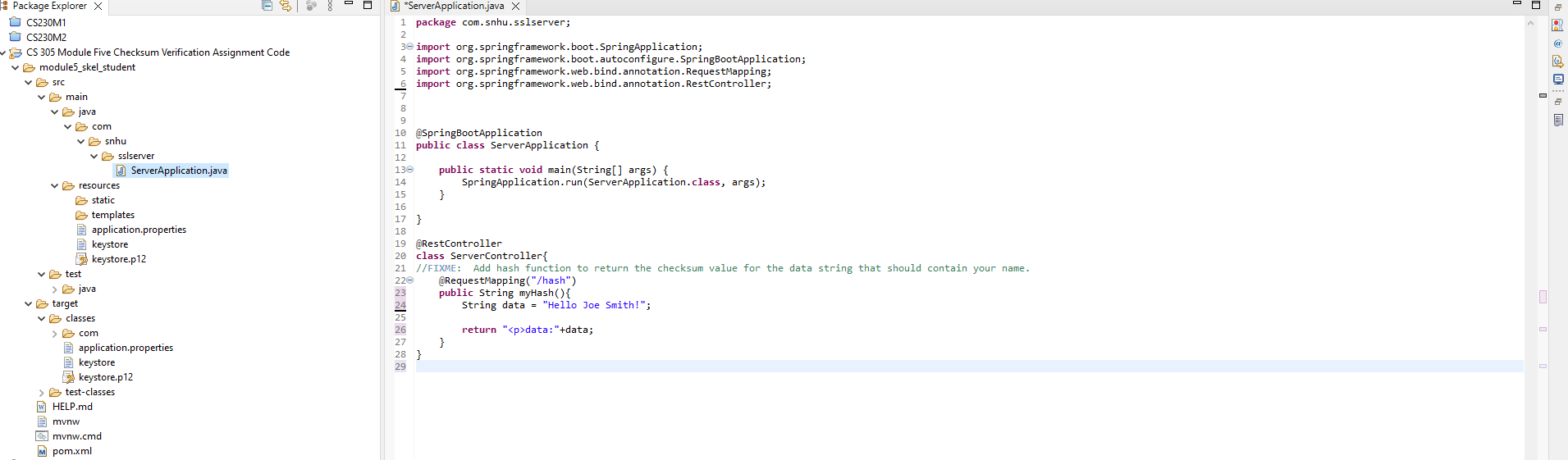Place the cursor on empty line 29 in the editor
Screen dimensions: 1568x460
[968, 367]
